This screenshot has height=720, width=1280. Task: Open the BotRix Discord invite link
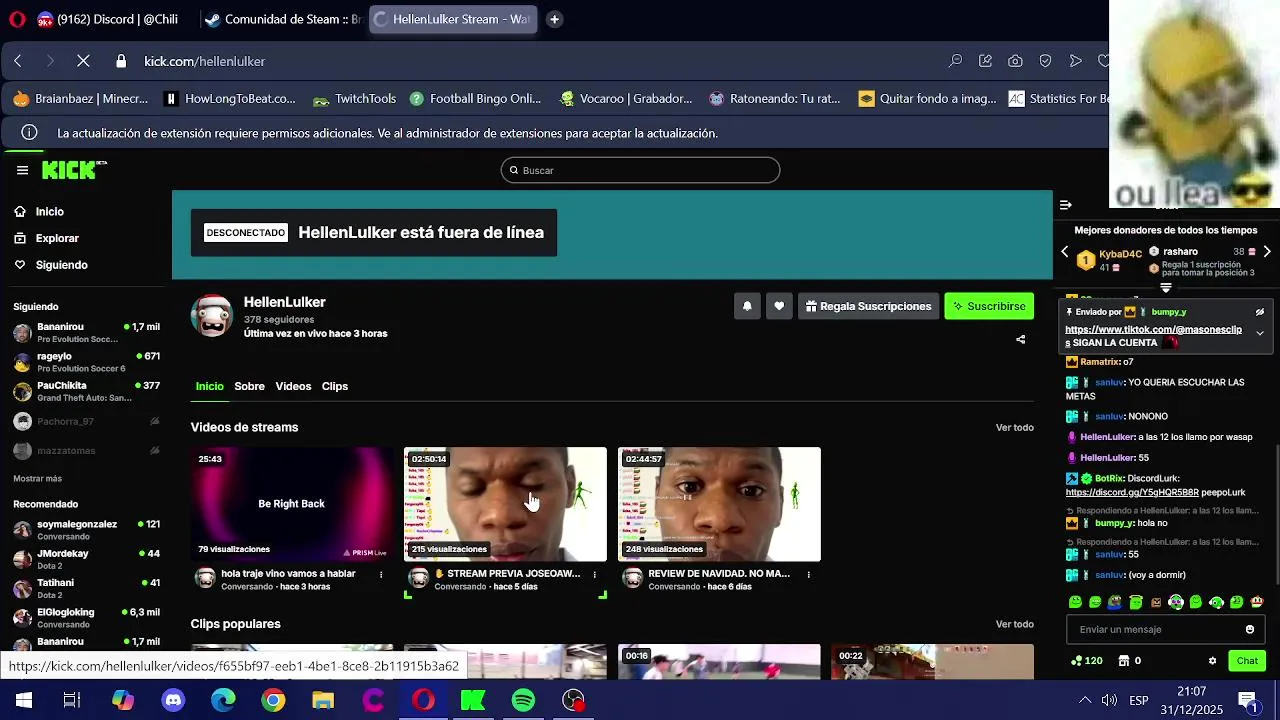point(1132,492)
